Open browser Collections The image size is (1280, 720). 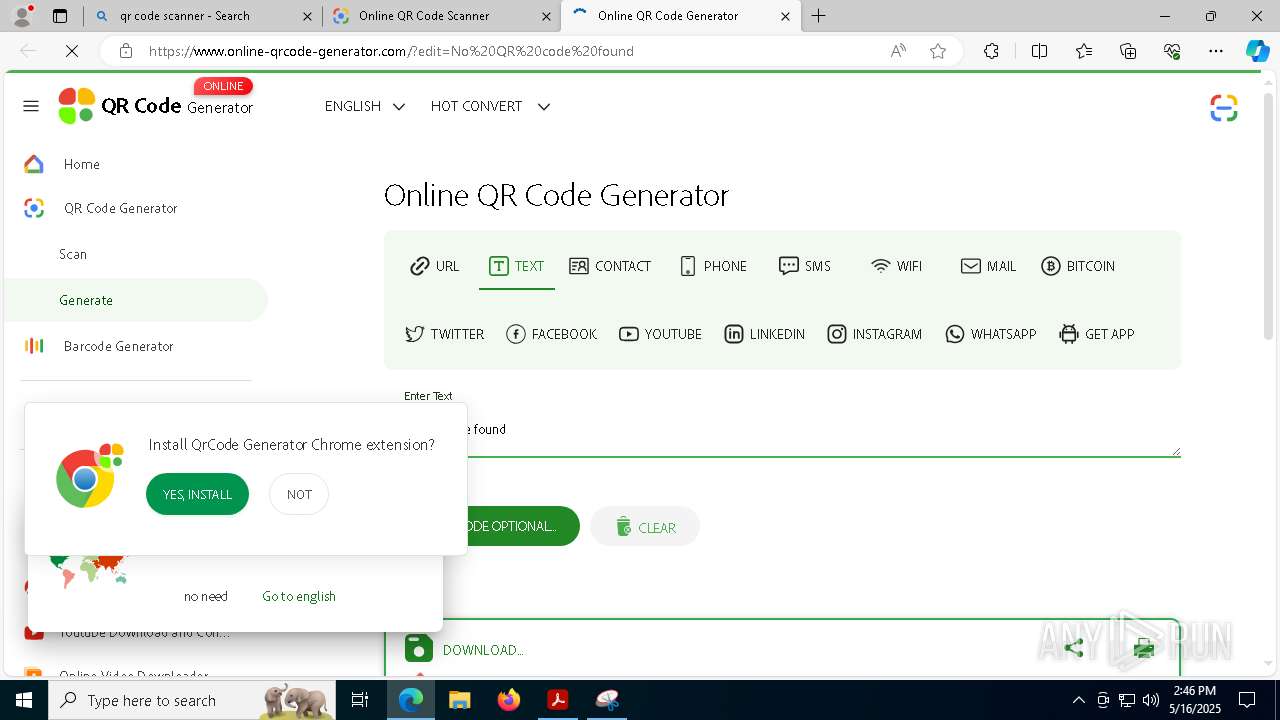pos(1128,51)
